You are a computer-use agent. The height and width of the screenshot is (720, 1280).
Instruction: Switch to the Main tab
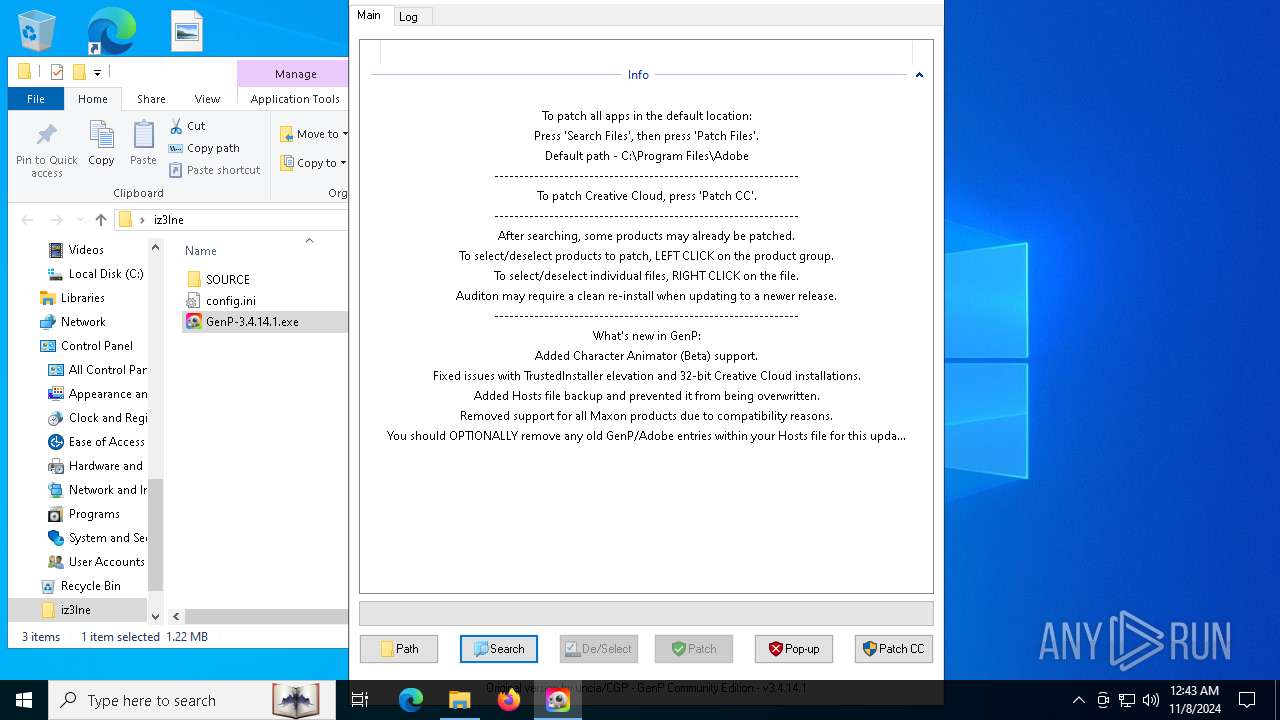369,15
